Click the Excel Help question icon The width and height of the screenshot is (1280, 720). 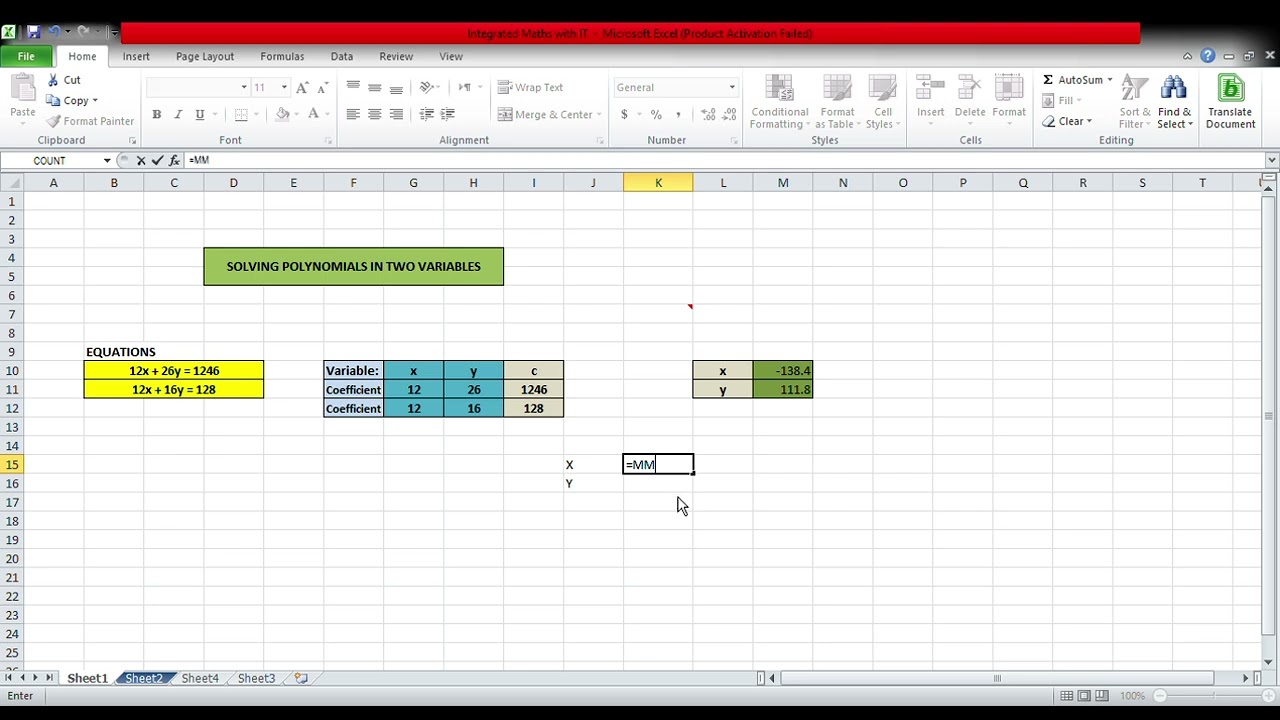coord(1208,56)
